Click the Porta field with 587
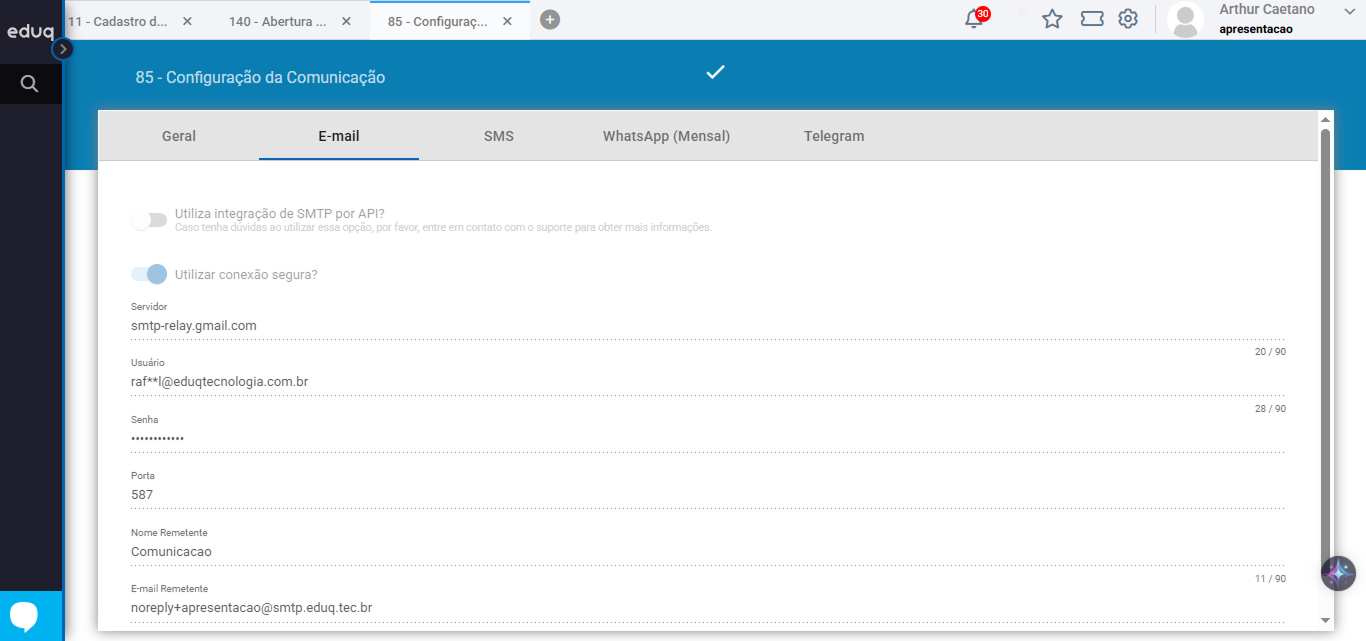The image size is (1366, 641). [708, 495]
